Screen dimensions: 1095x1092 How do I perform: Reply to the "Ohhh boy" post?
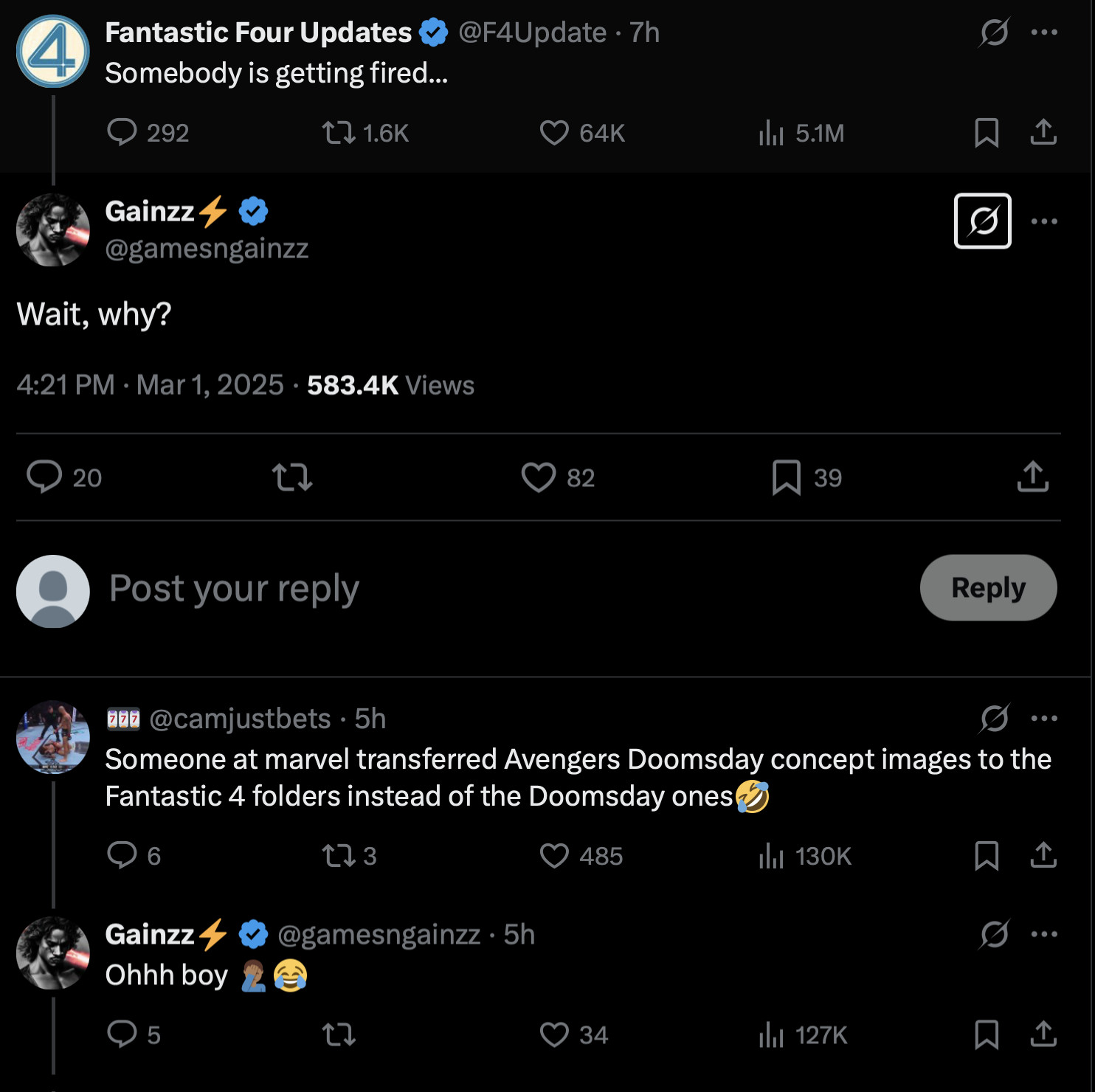tap(122, 1034)
